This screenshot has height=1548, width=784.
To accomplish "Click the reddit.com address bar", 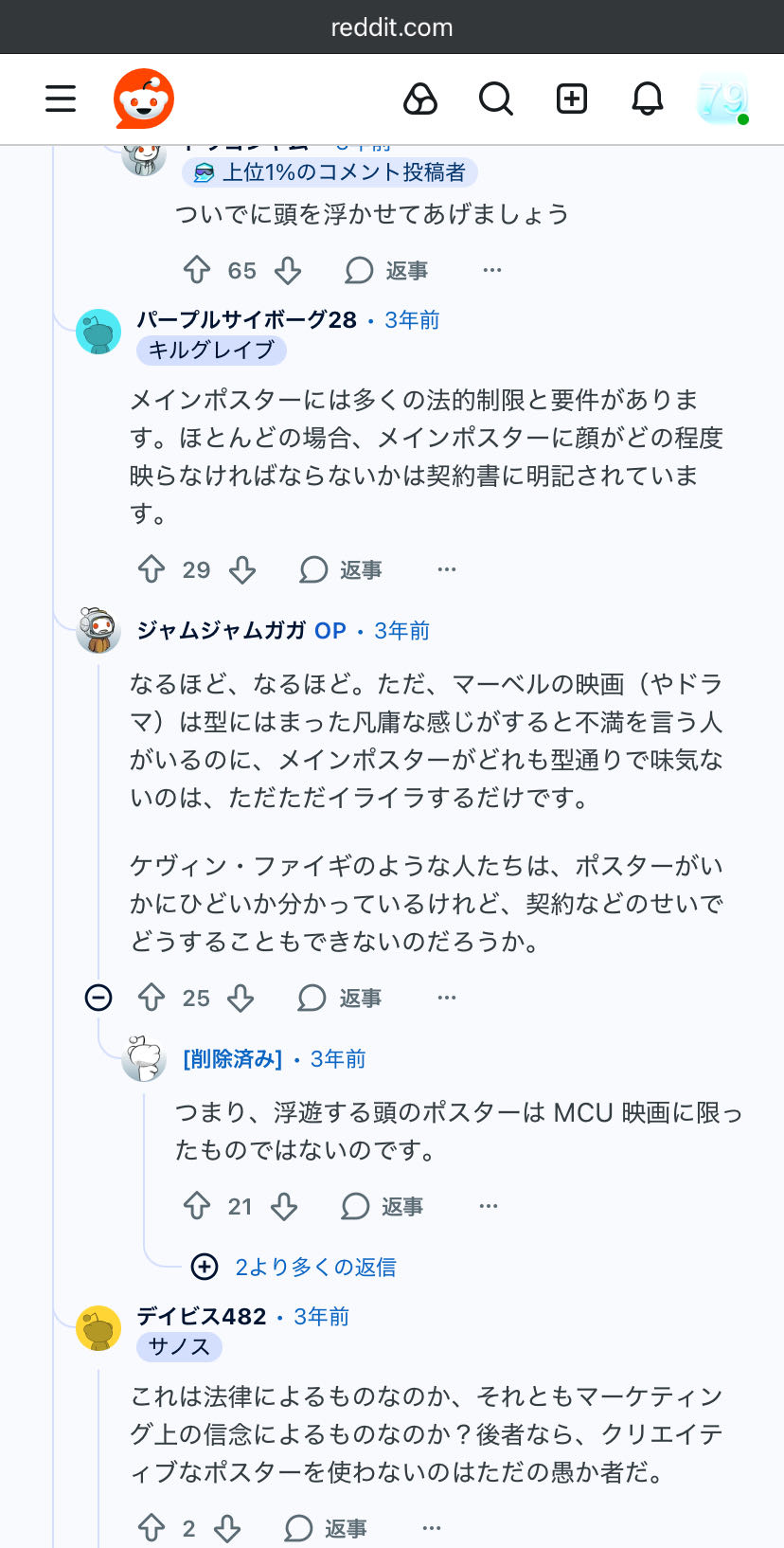I will (392, 27).
